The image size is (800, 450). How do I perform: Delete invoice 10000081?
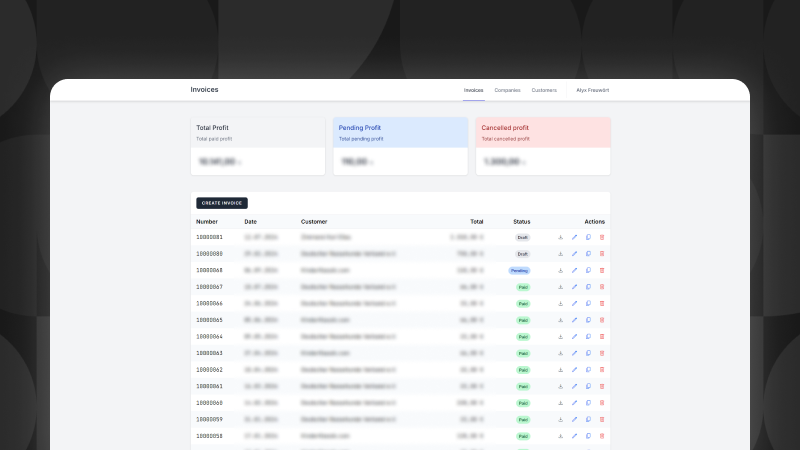602,237
